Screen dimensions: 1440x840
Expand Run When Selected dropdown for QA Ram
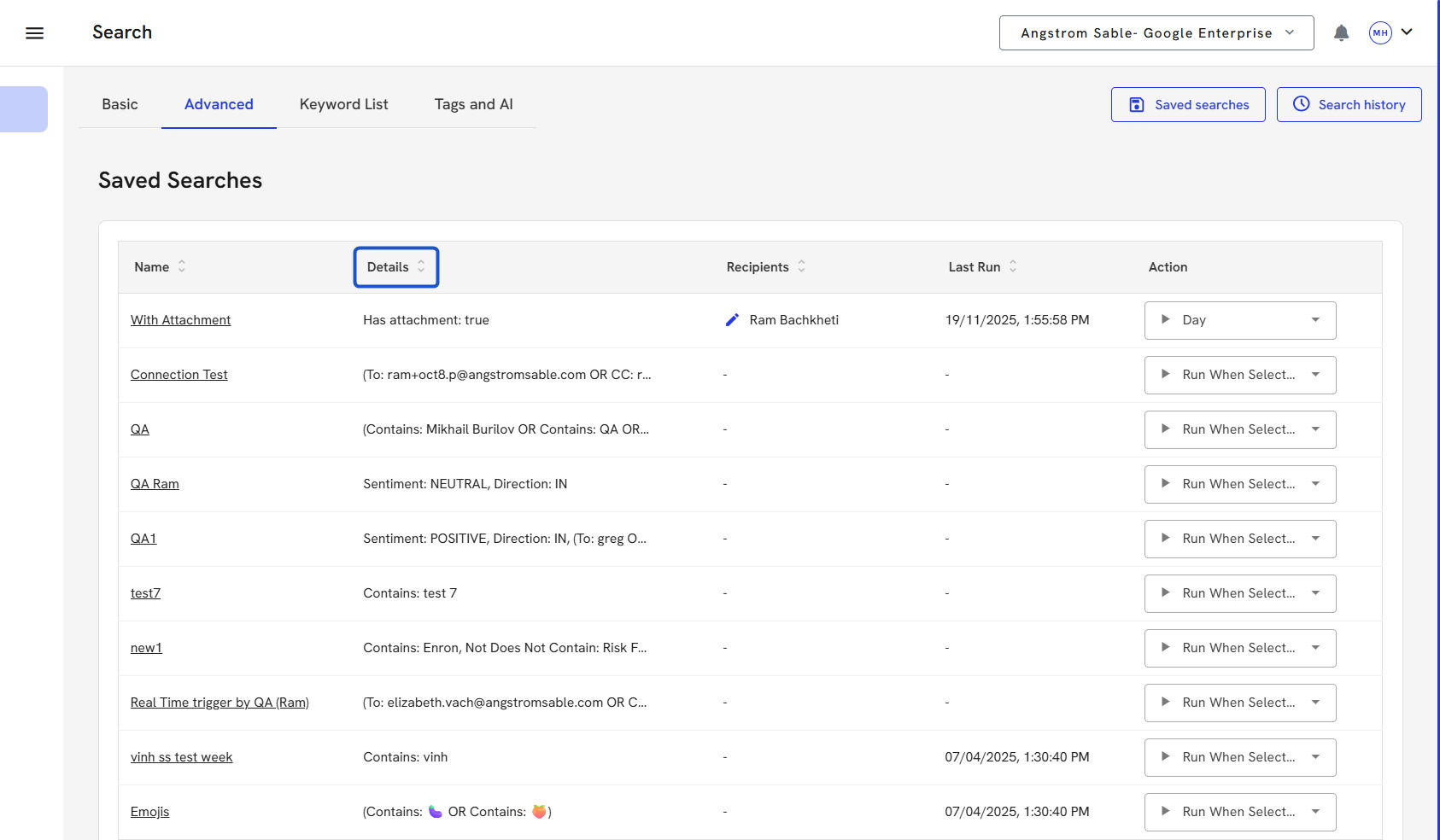[x=1315, y=484]
